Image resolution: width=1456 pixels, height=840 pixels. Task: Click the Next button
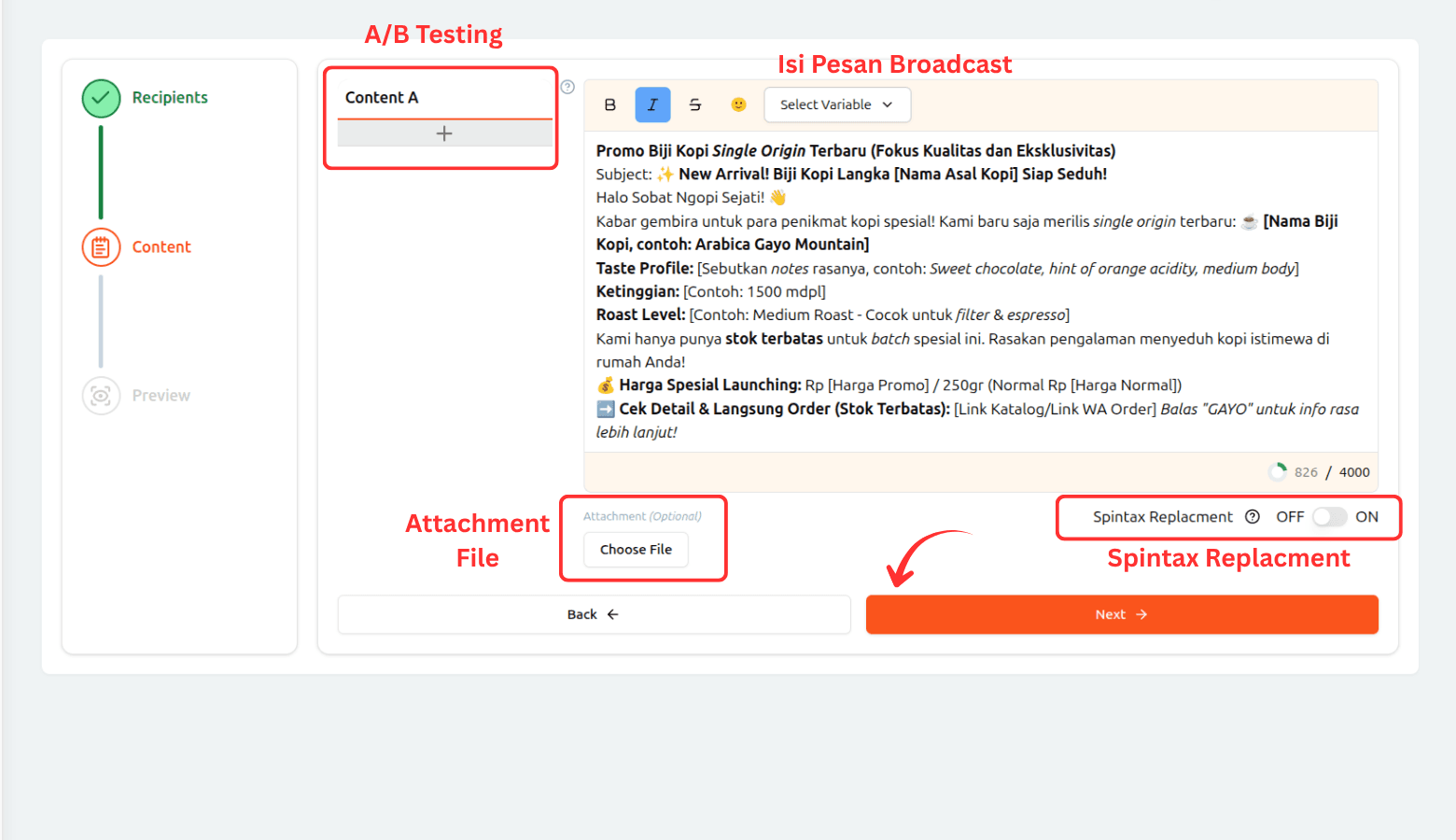pyautogui.click(x=1121, y=614)
